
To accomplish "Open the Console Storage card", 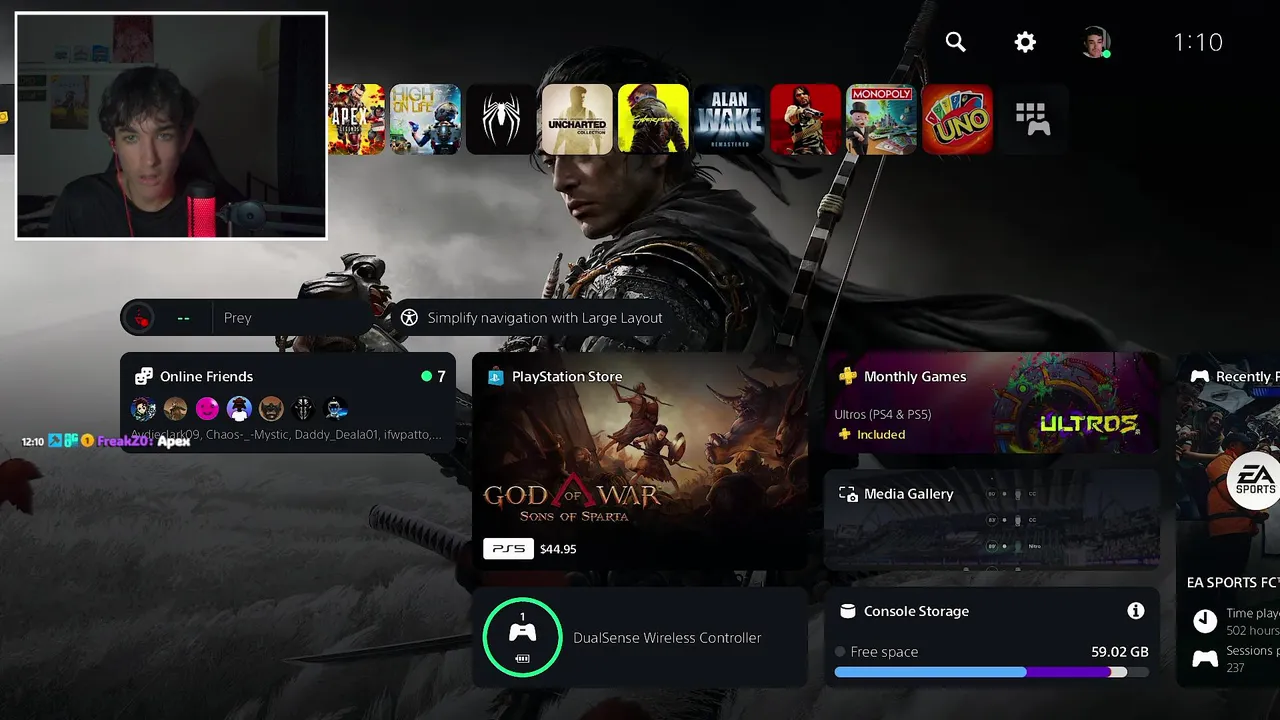I will (x=992, y=637).
